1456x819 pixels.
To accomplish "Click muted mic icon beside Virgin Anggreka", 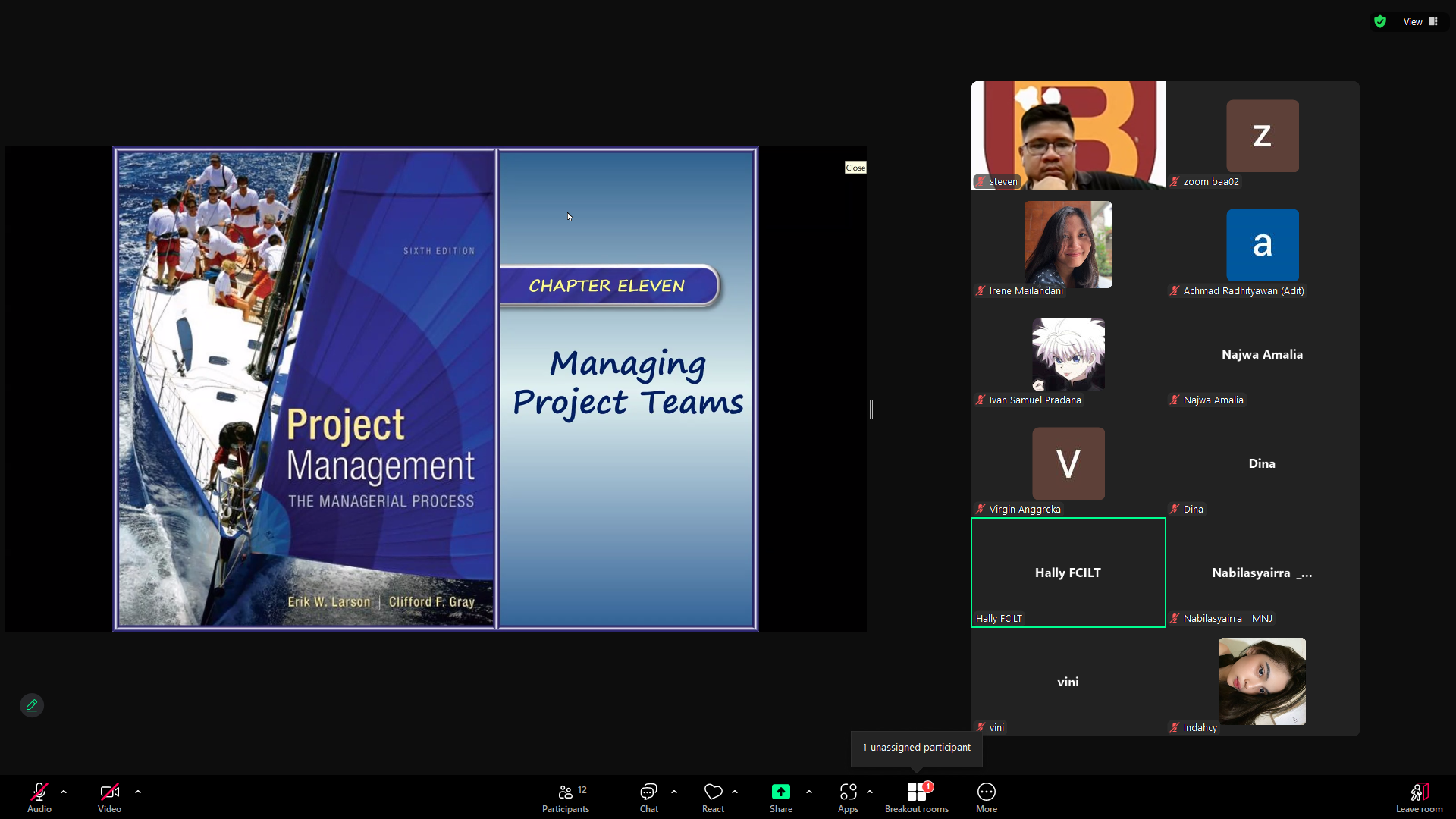I will (x=981, y=510).
